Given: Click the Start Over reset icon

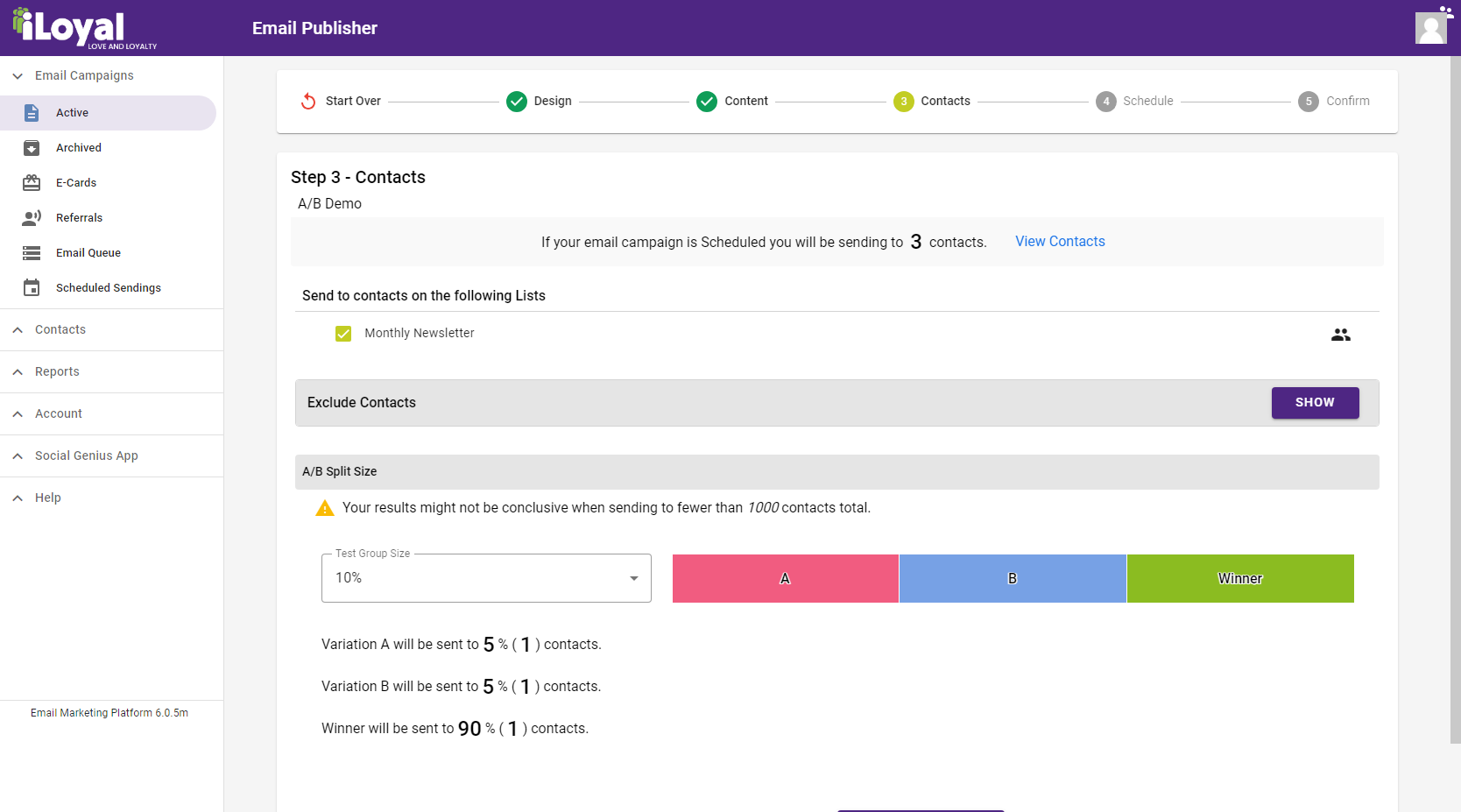Looking at the screenshot, I should (308, 102).
